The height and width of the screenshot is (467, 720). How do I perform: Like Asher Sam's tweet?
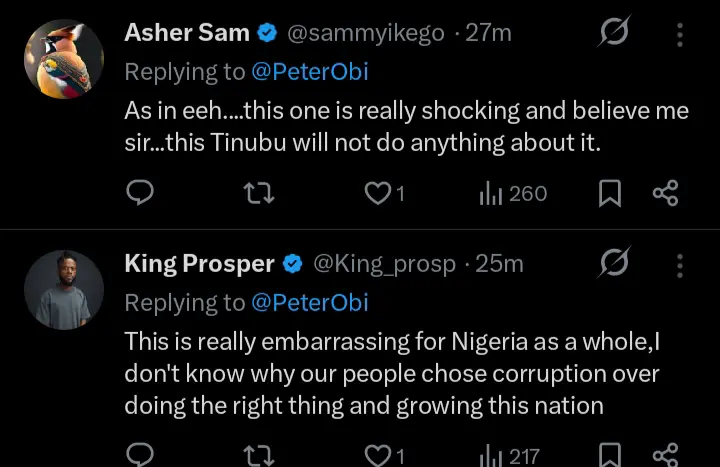377,193
